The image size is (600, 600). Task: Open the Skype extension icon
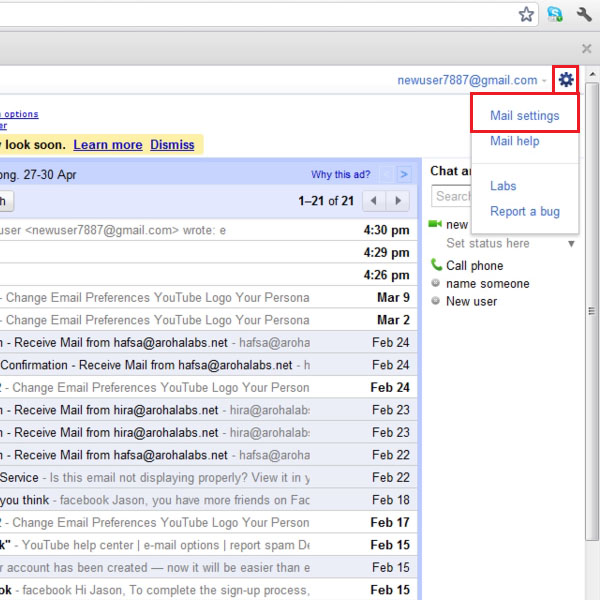tap(554, 14)
